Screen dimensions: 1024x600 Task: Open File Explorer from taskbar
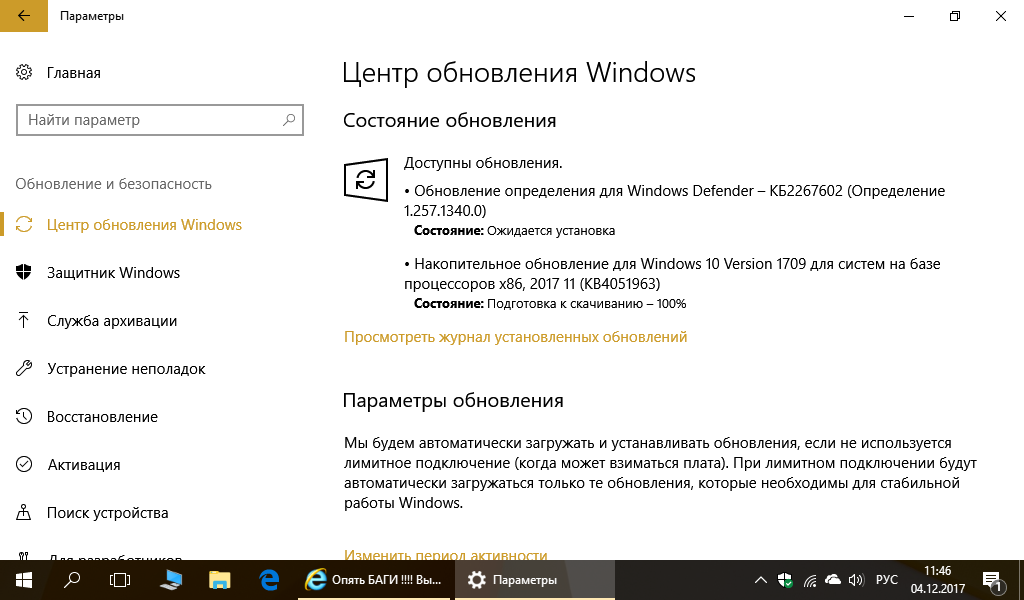[x=219, y=580]
